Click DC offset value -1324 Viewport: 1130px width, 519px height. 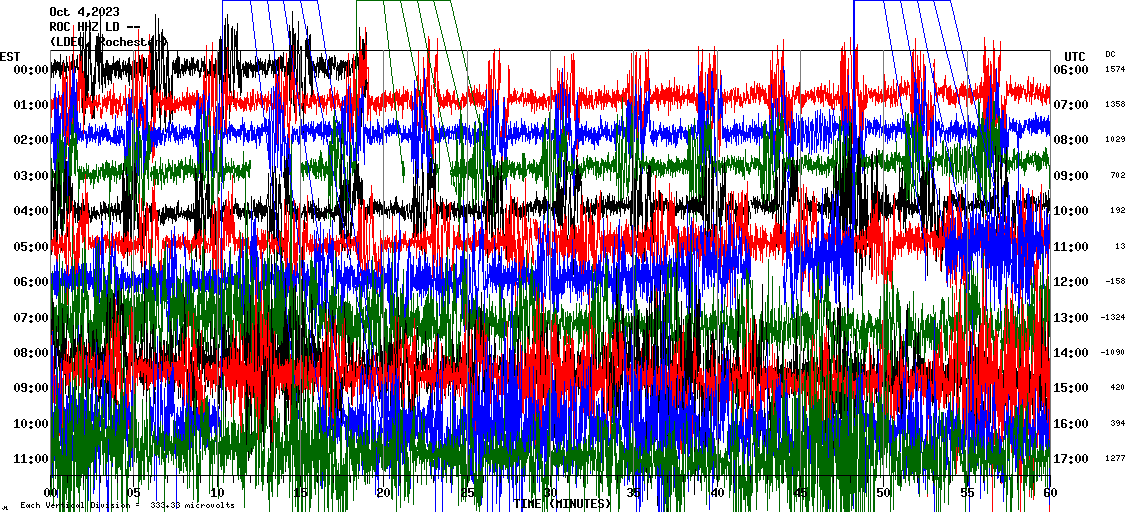(x=1113, y=318)
